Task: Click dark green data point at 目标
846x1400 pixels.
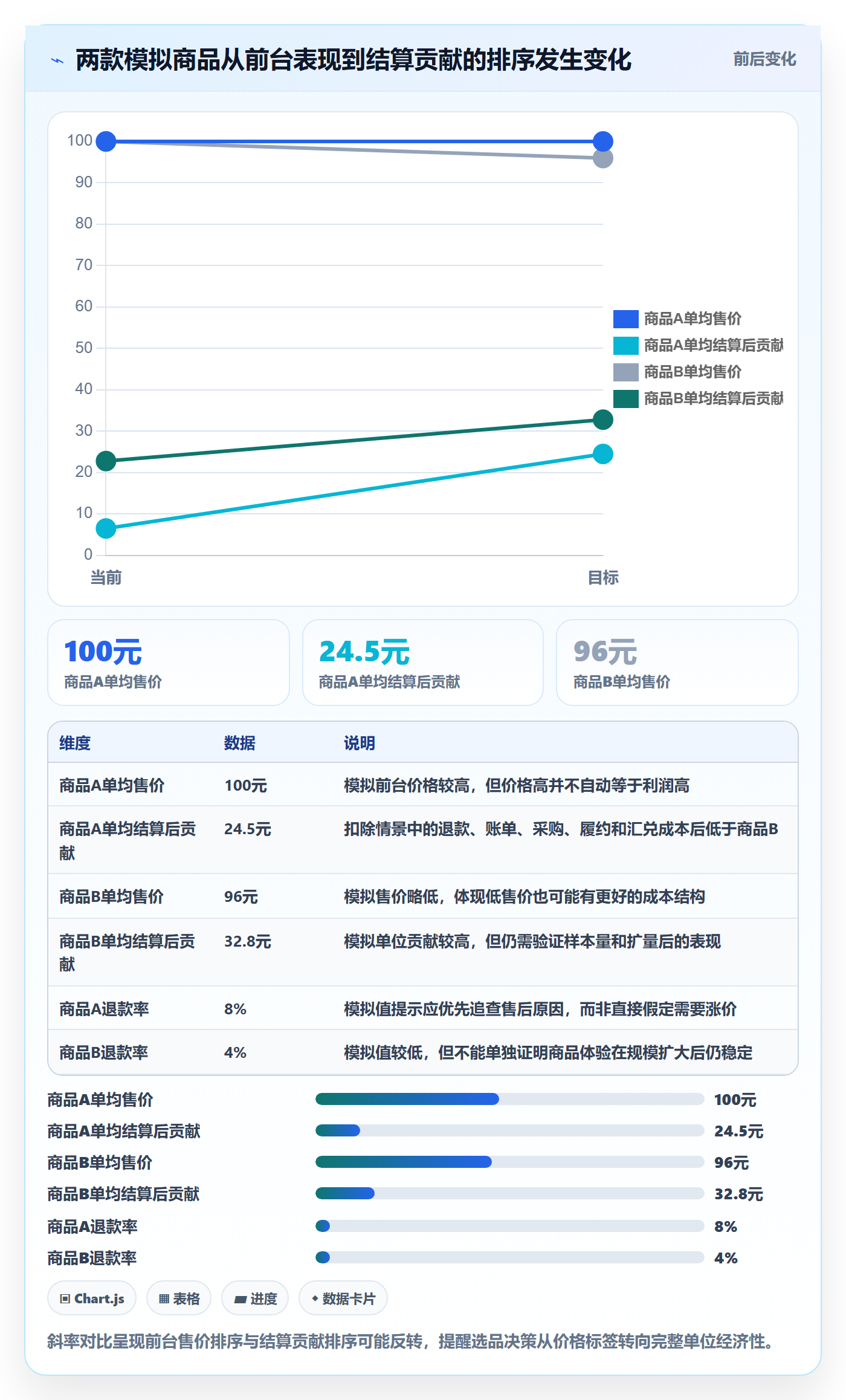Action: click(x=602, y=420)
